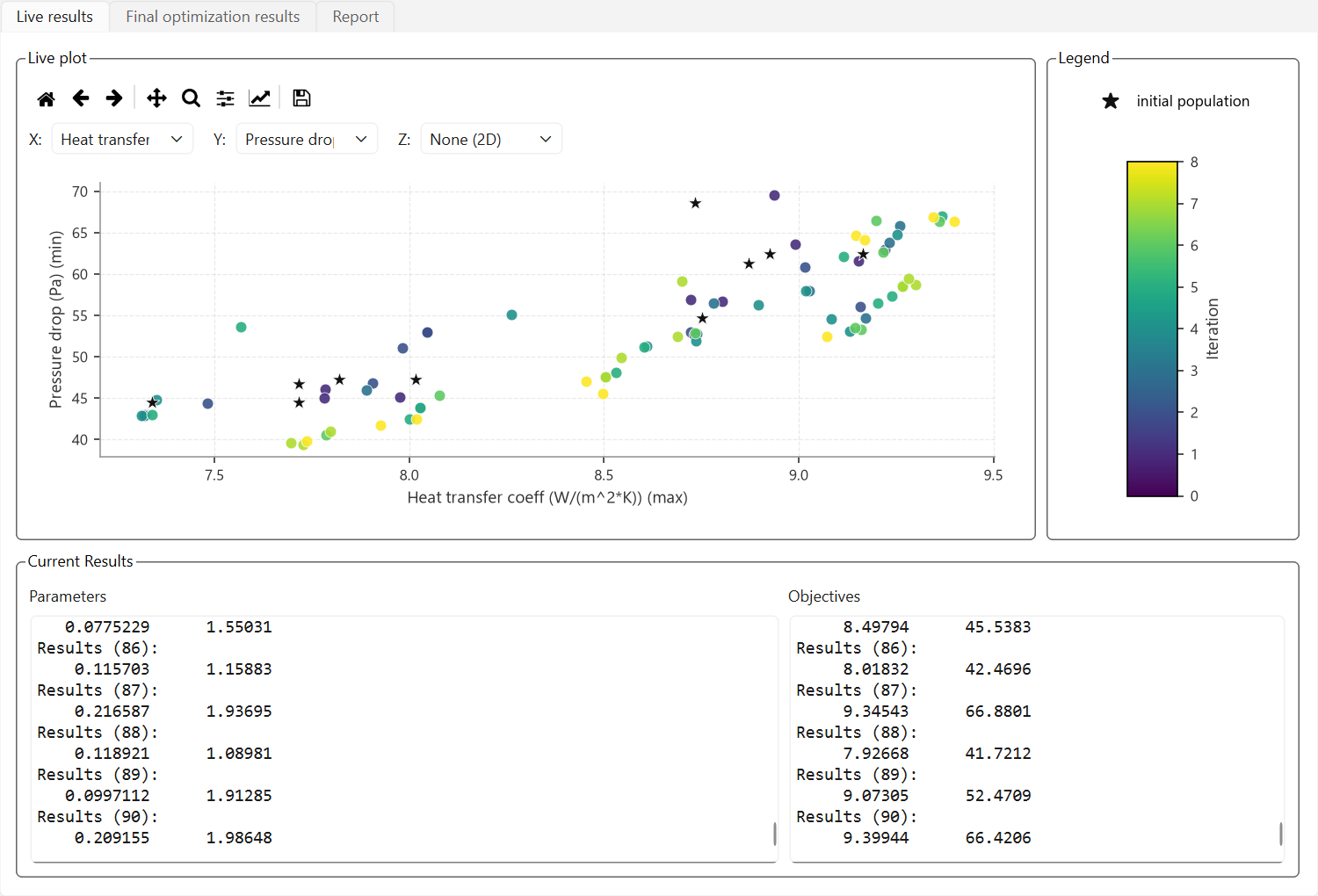Click the 'initial population' legend label

(1192, 101)
